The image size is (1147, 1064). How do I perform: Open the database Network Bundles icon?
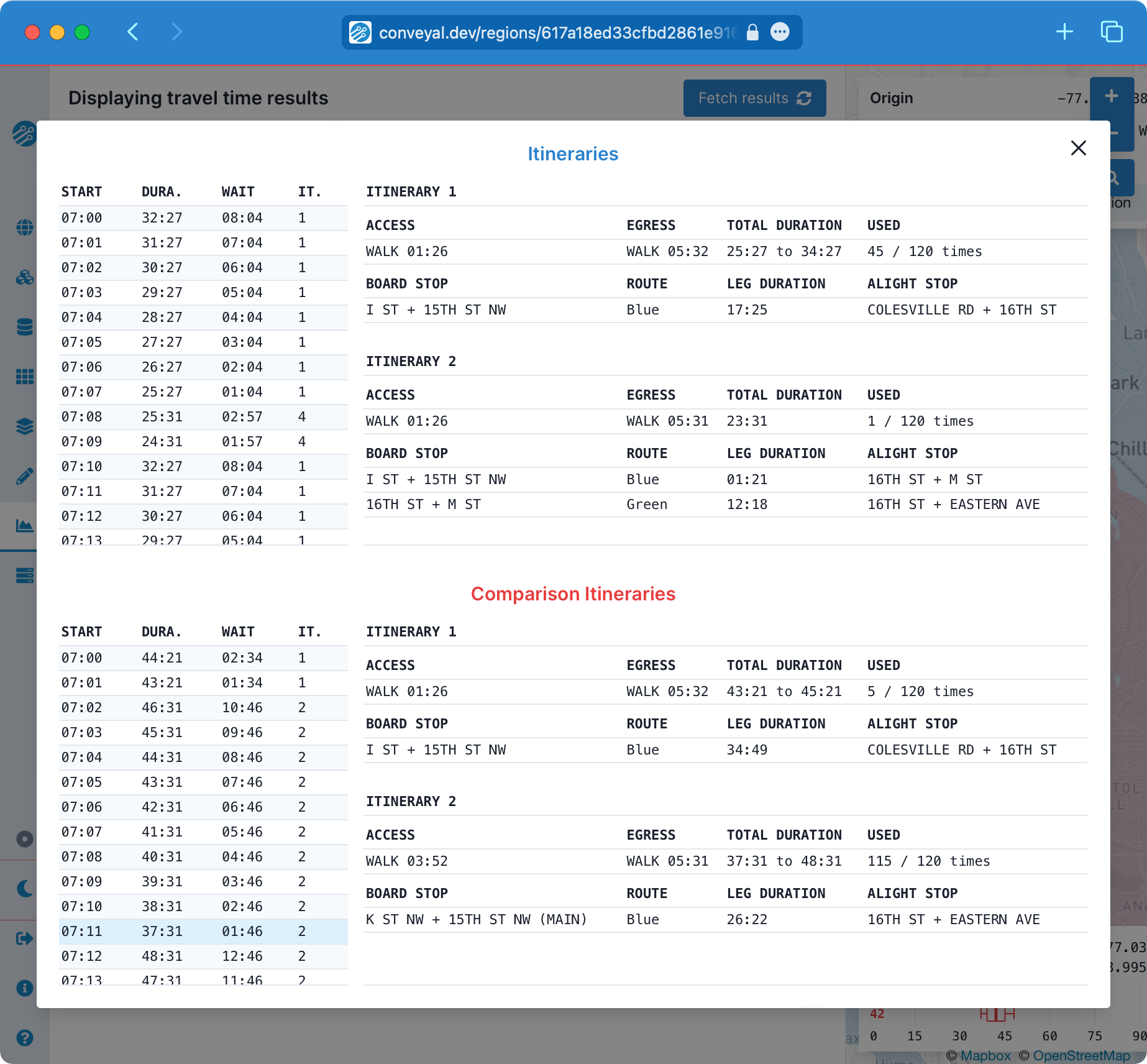click(x=24, y=327)
